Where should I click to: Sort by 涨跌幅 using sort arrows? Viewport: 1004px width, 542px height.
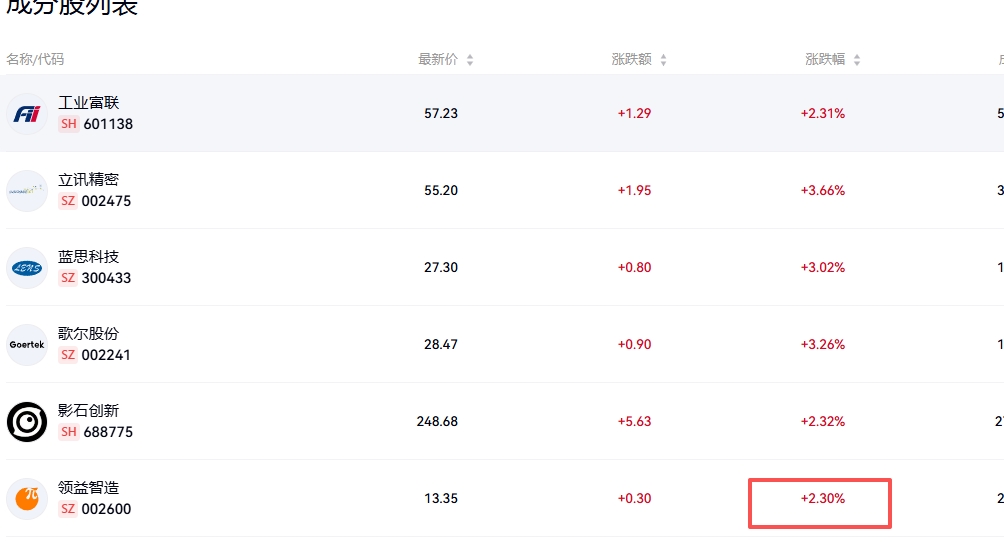coord(857,60)
